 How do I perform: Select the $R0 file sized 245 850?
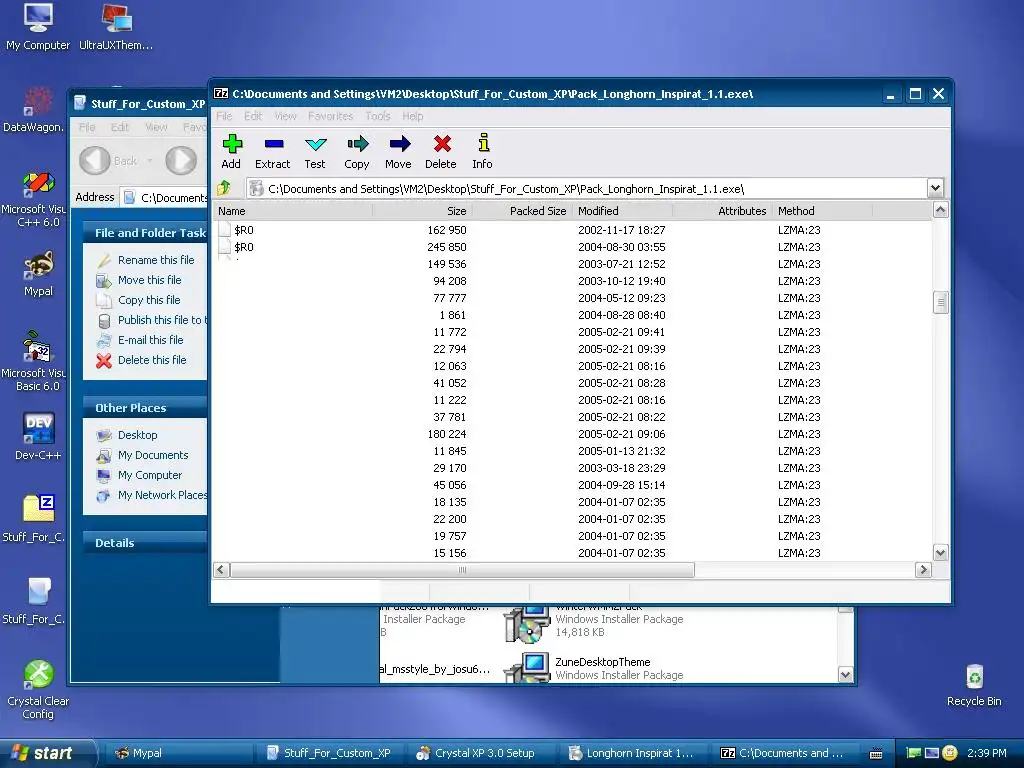point(572,247)
